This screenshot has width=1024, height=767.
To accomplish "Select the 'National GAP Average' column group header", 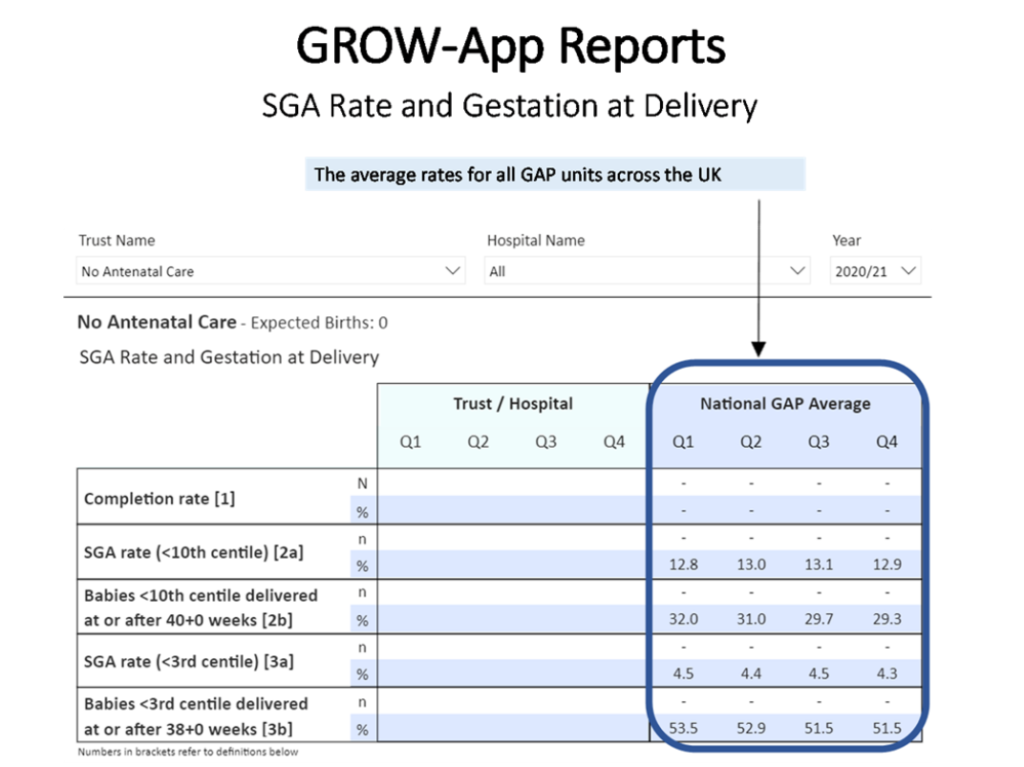I will pyautogui.click(x=785, y=404).
